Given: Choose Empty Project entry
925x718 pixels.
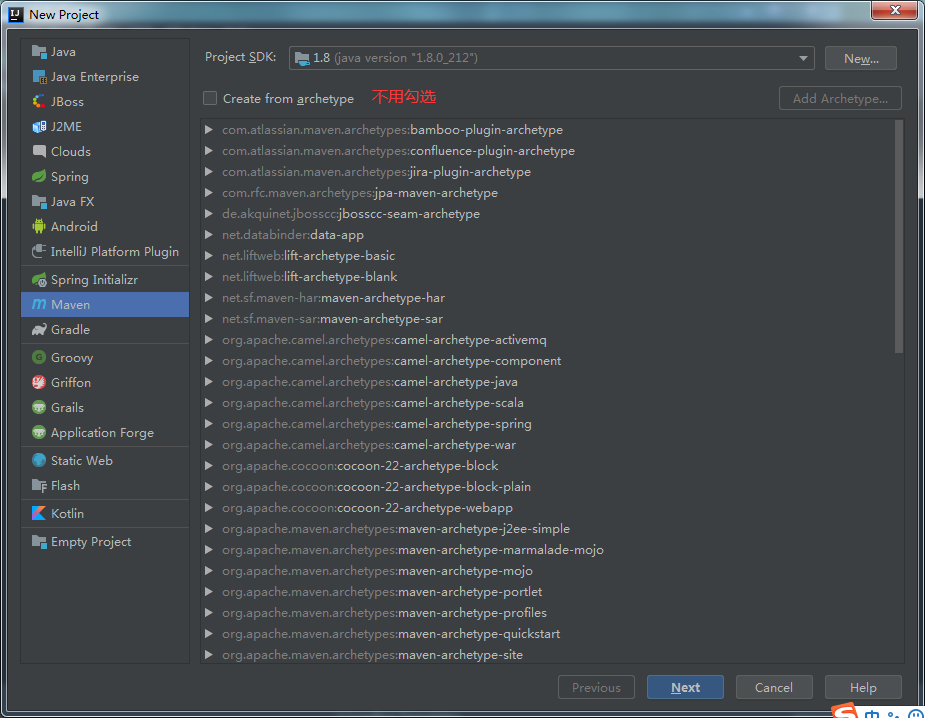Looking at the screenshot, I should (x=105, y=542).
